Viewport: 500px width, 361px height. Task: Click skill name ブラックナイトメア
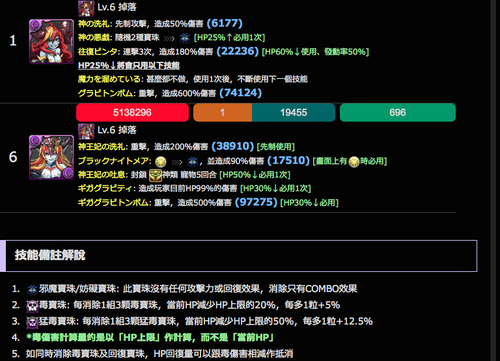[x=114, y=161]
